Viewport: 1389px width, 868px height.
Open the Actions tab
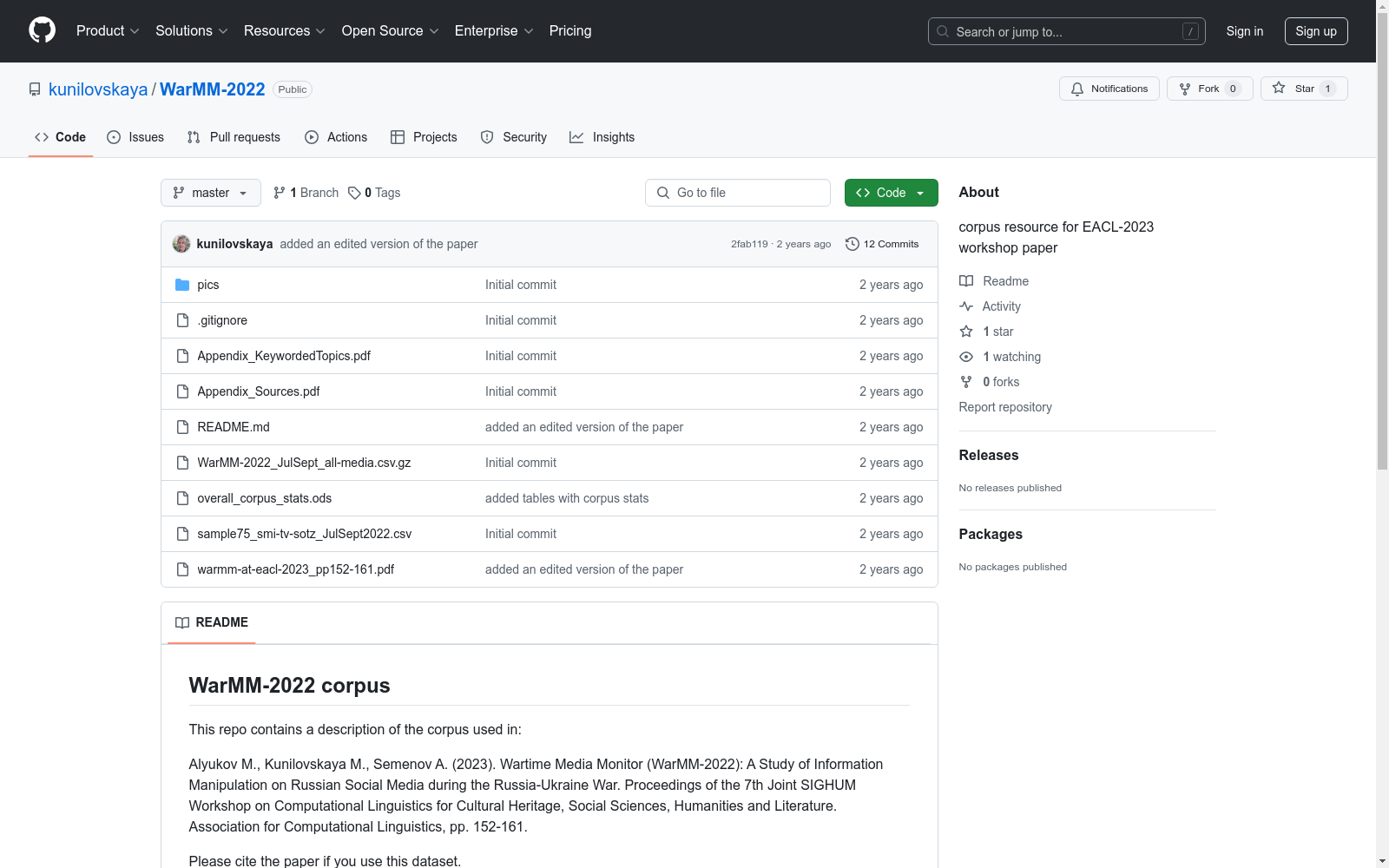pos(336,137)
